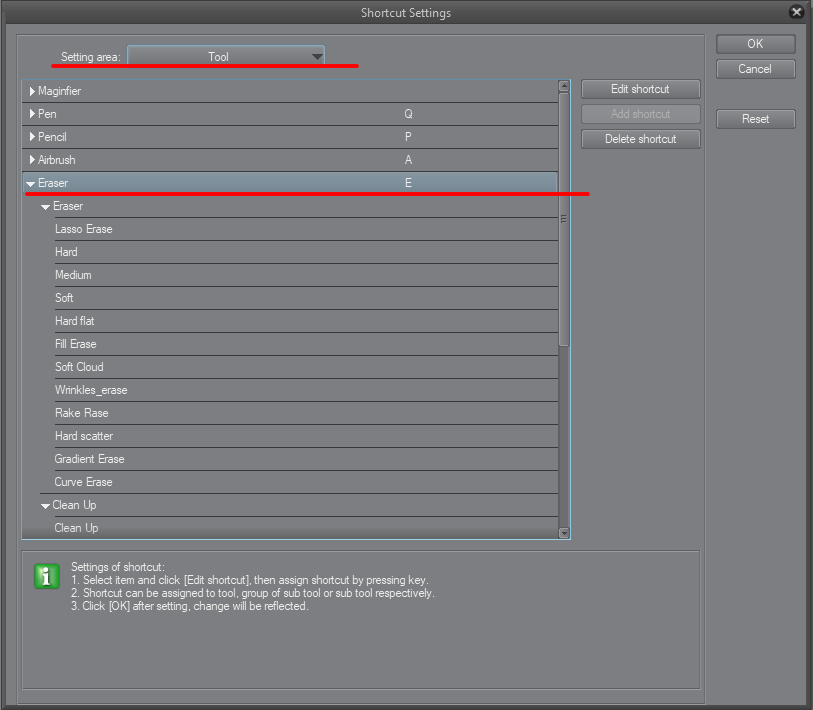This screenshot has height=710, width=813.
Task: Expand the Pencil tool group
Action: (32, 137)
